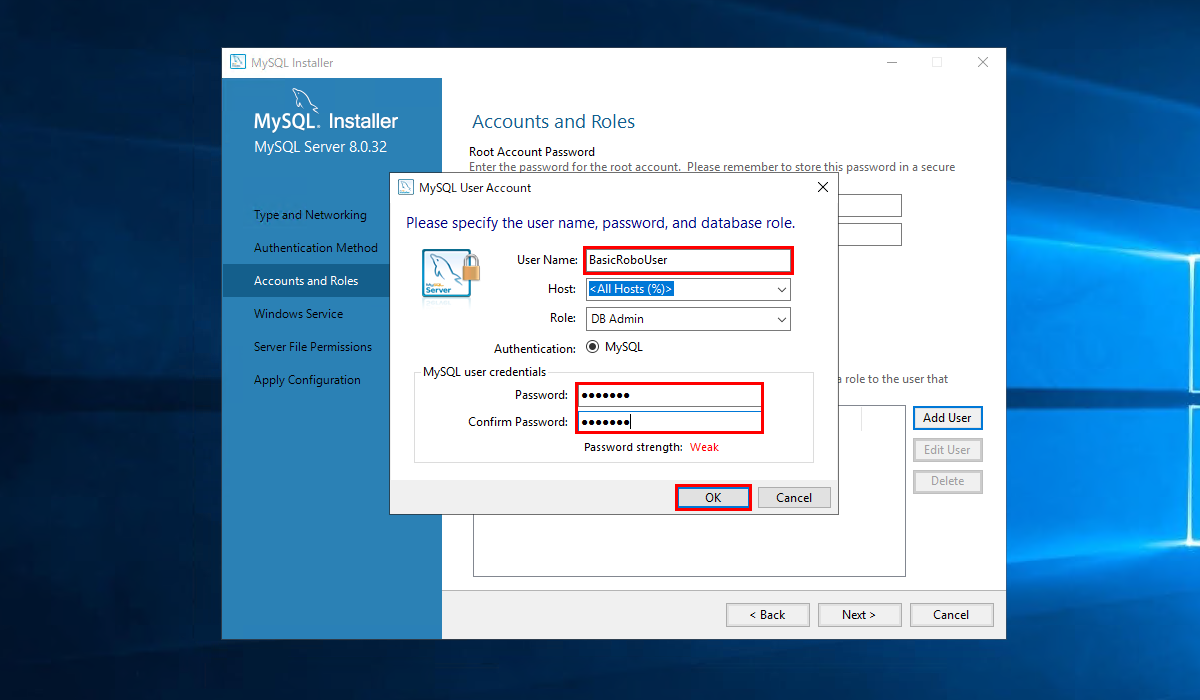The image size is (1200, 700).
Task: Open the Authentication Method step
Action: pos(316,248)
